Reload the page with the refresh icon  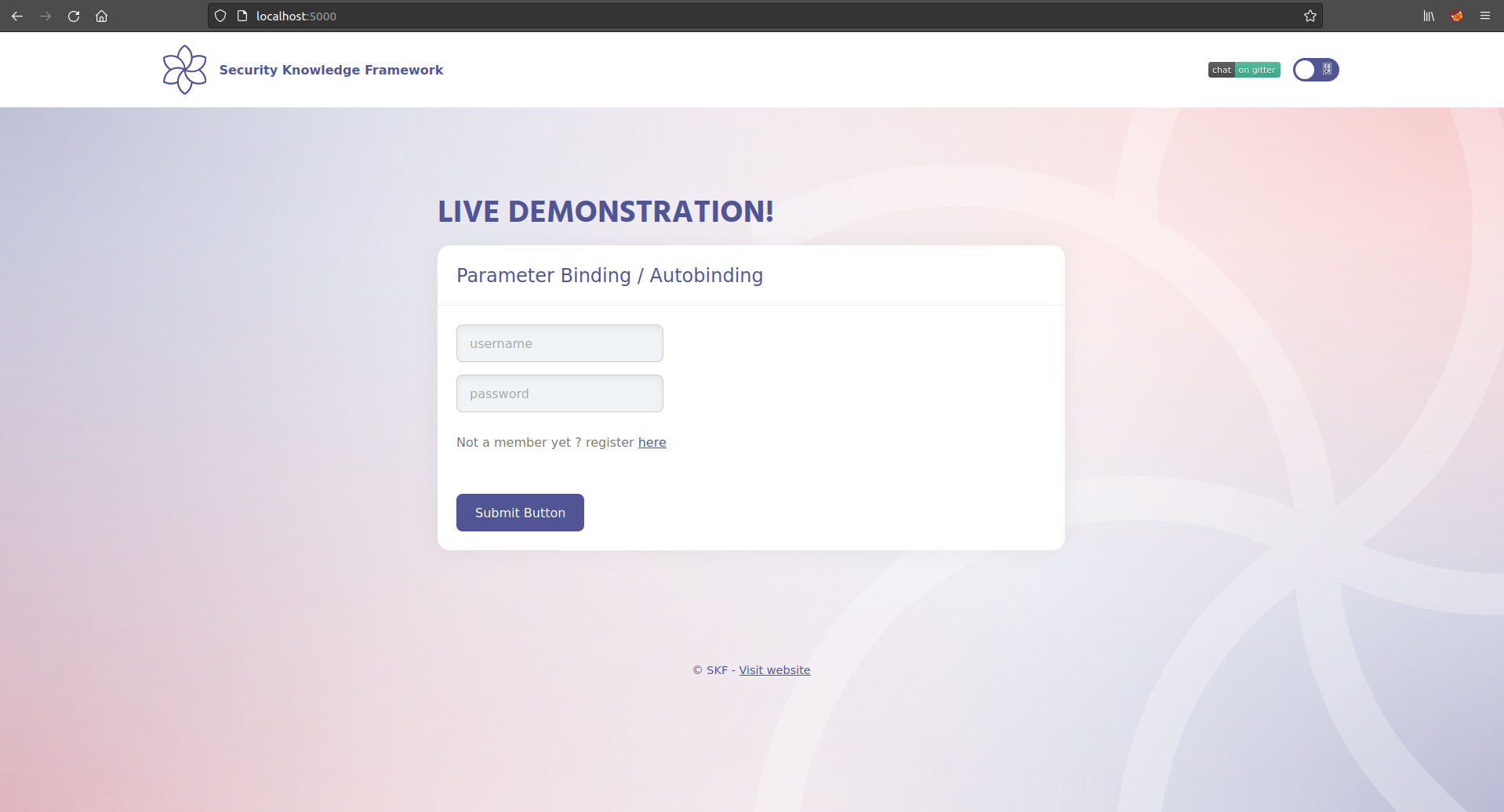(74, 16)
